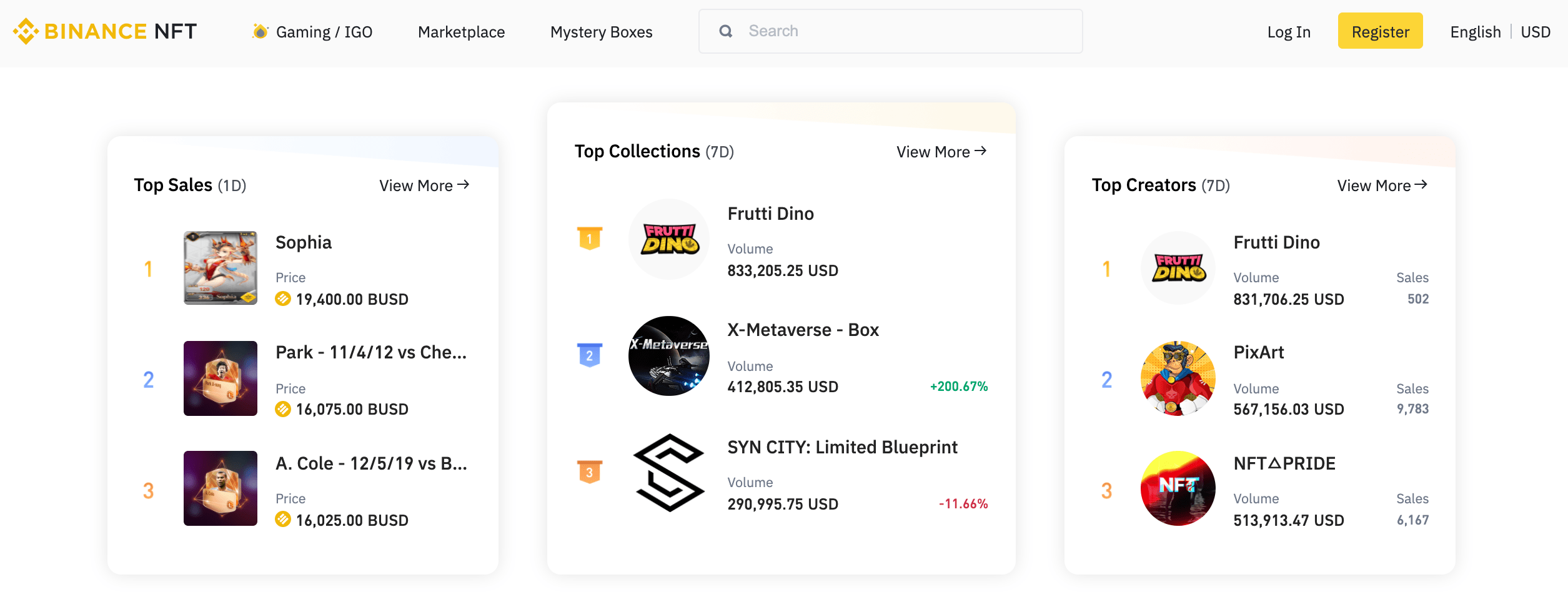Screen dimensions: 1568x597
Task: Click the 19,400.00 BUSD price
Action: tap(352, 299)
